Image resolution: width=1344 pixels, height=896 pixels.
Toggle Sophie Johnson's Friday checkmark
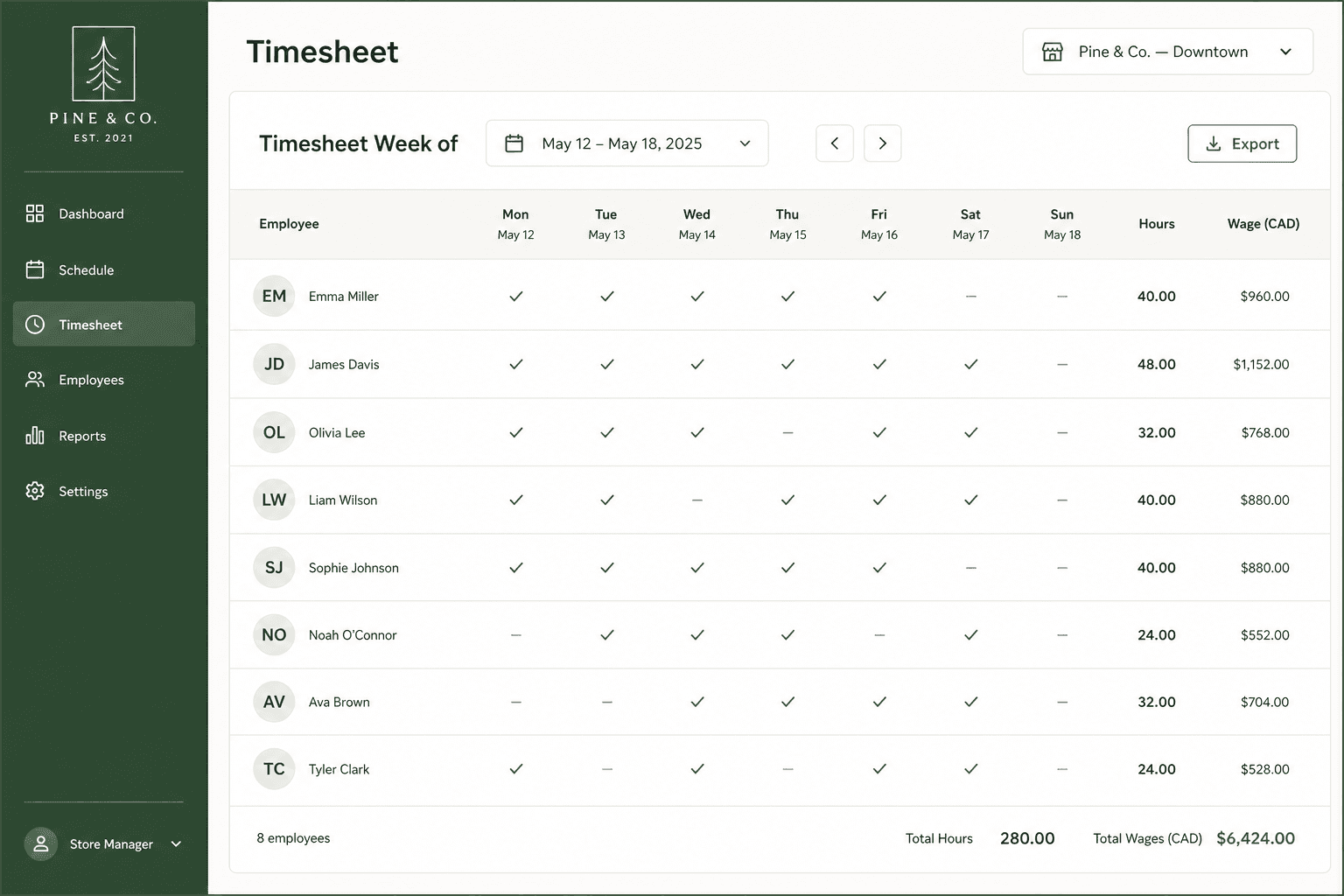879,568
